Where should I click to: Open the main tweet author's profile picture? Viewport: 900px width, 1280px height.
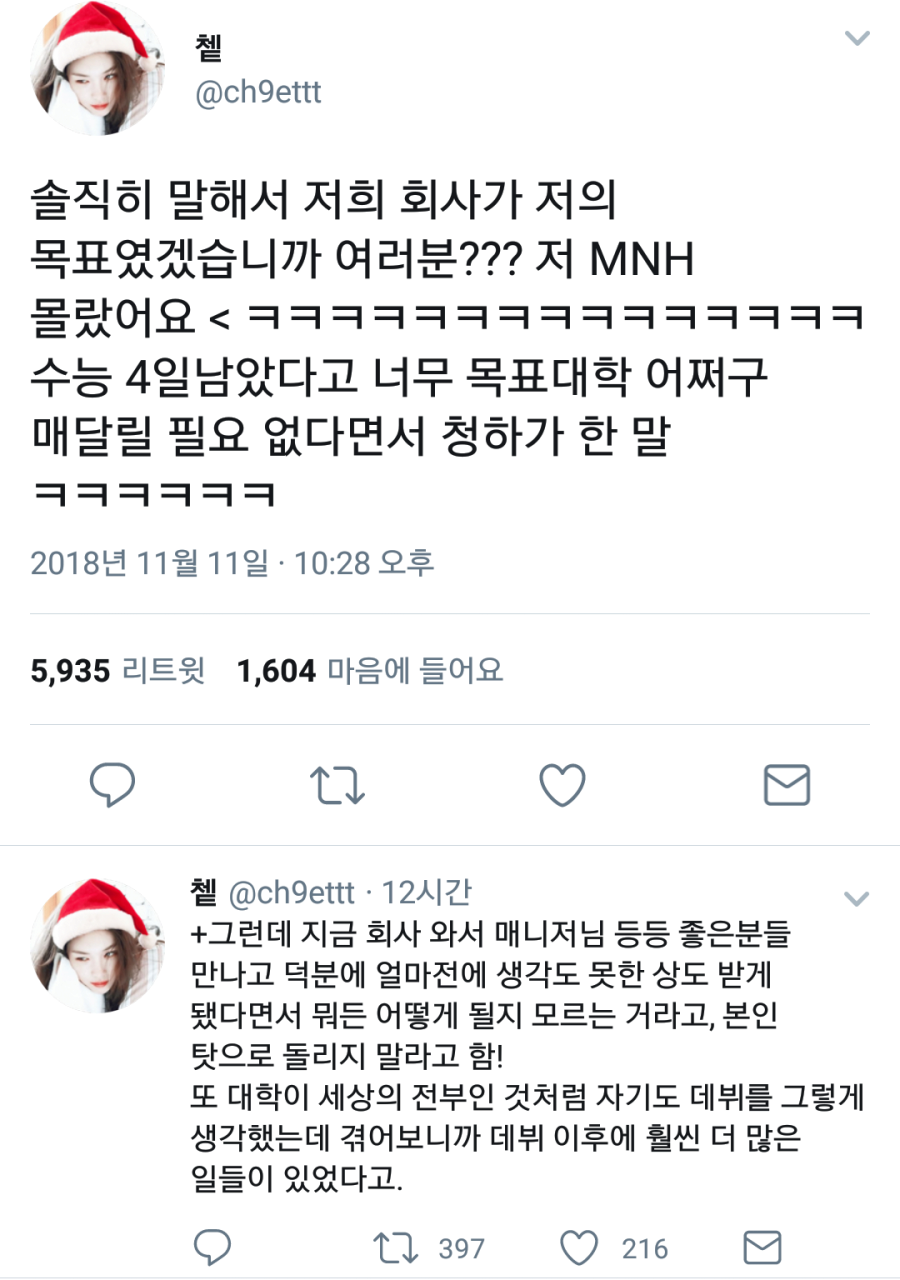pyautogui.click(x=97, y=69)
